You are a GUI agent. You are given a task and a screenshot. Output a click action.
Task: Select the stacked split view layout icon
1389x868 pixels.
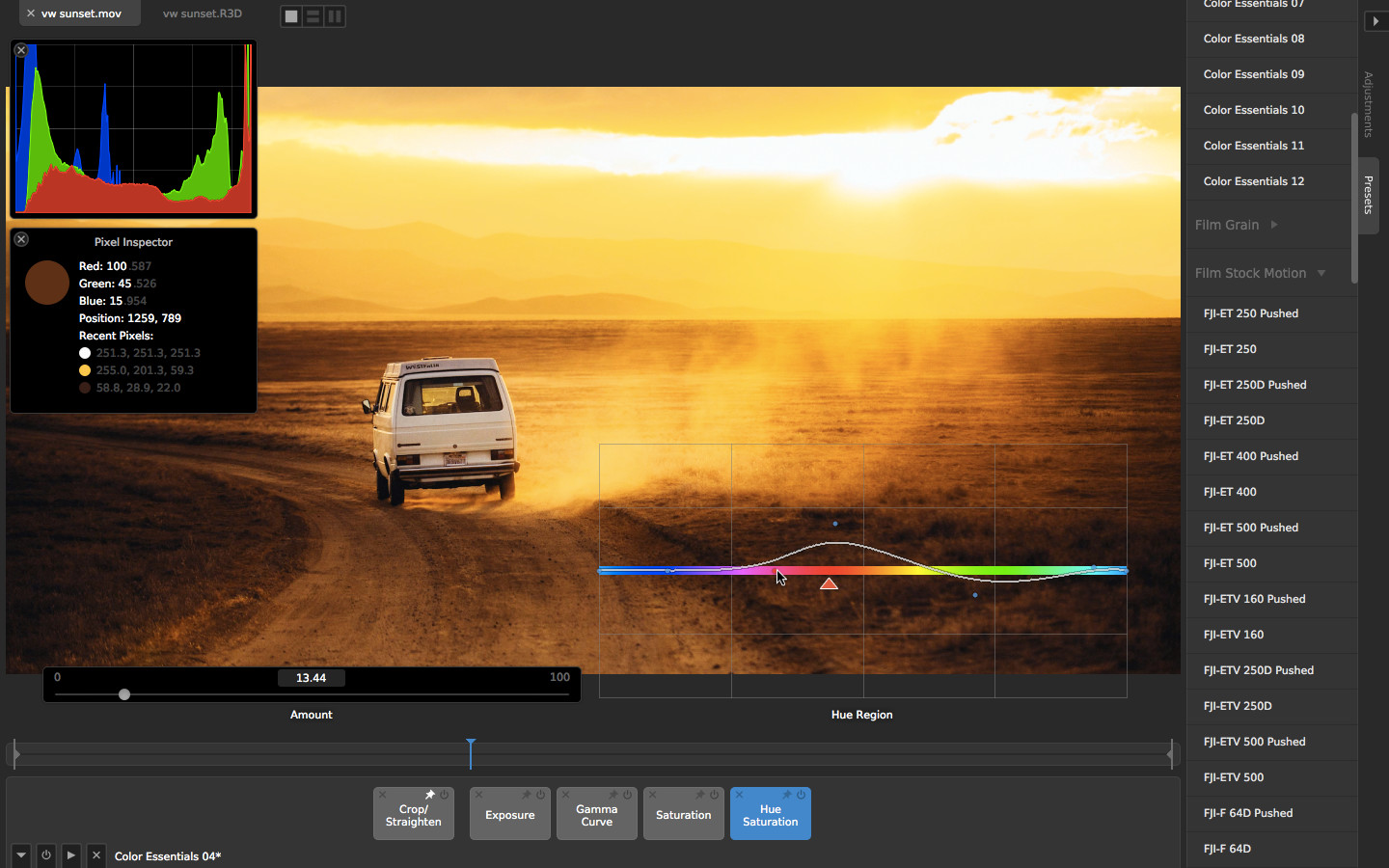click(x=313, y=16)
